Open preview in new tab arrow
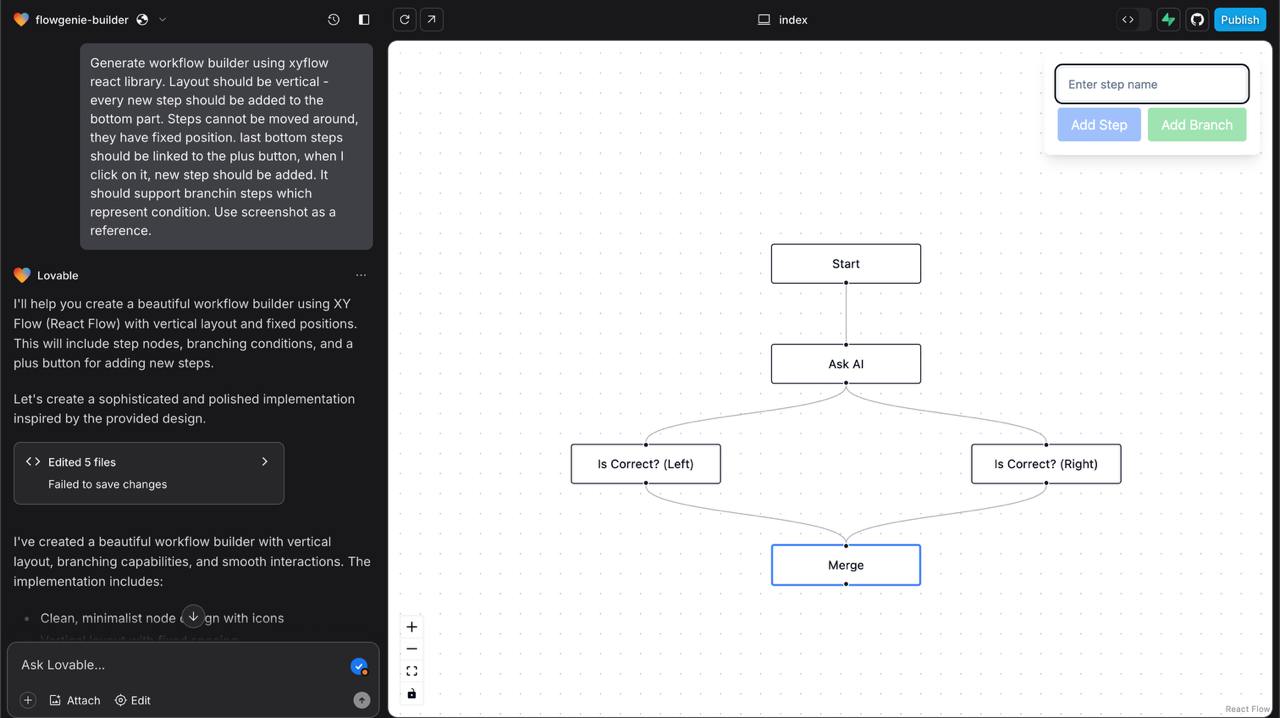 [x=431, y=19]
